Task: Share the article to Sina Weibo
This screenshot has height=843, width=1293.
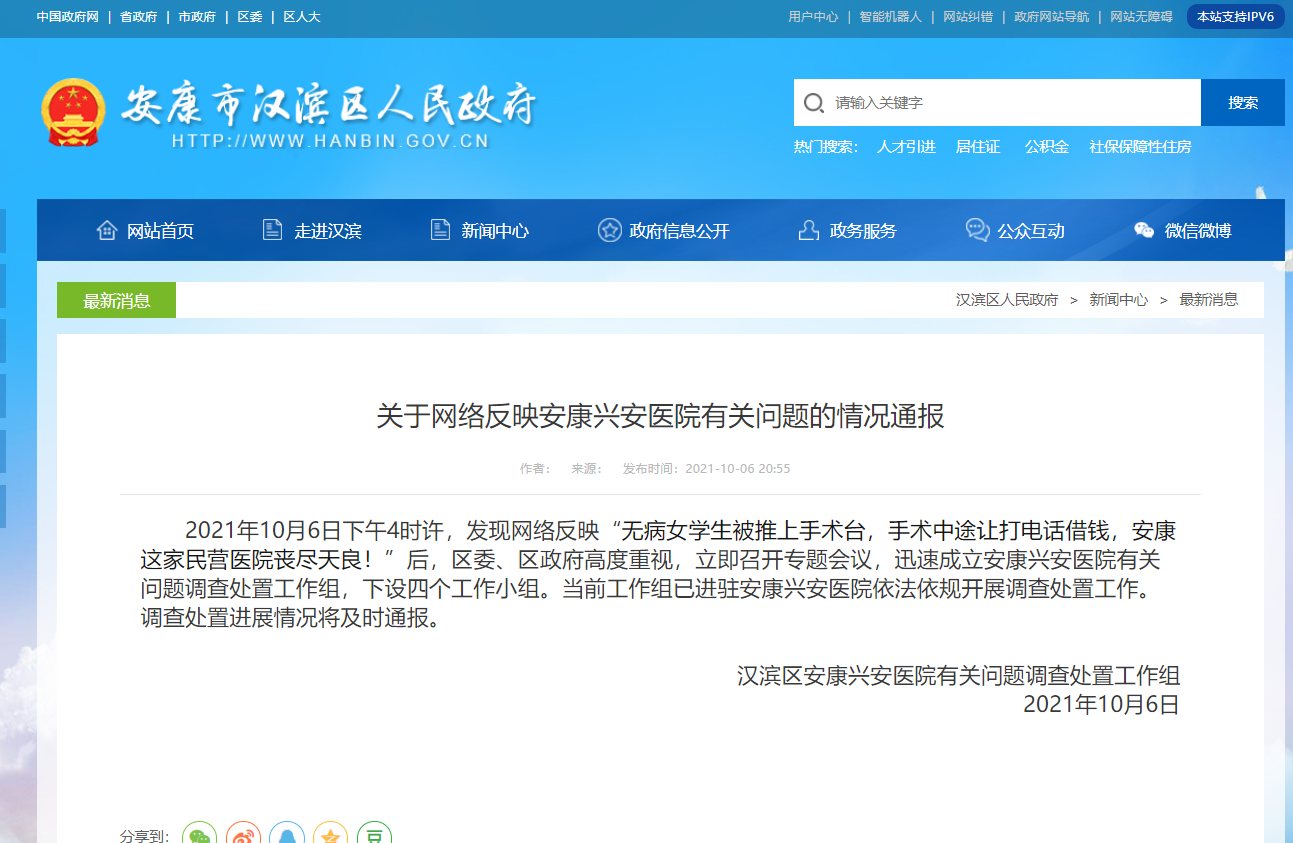Action: (x=243, y=836)
